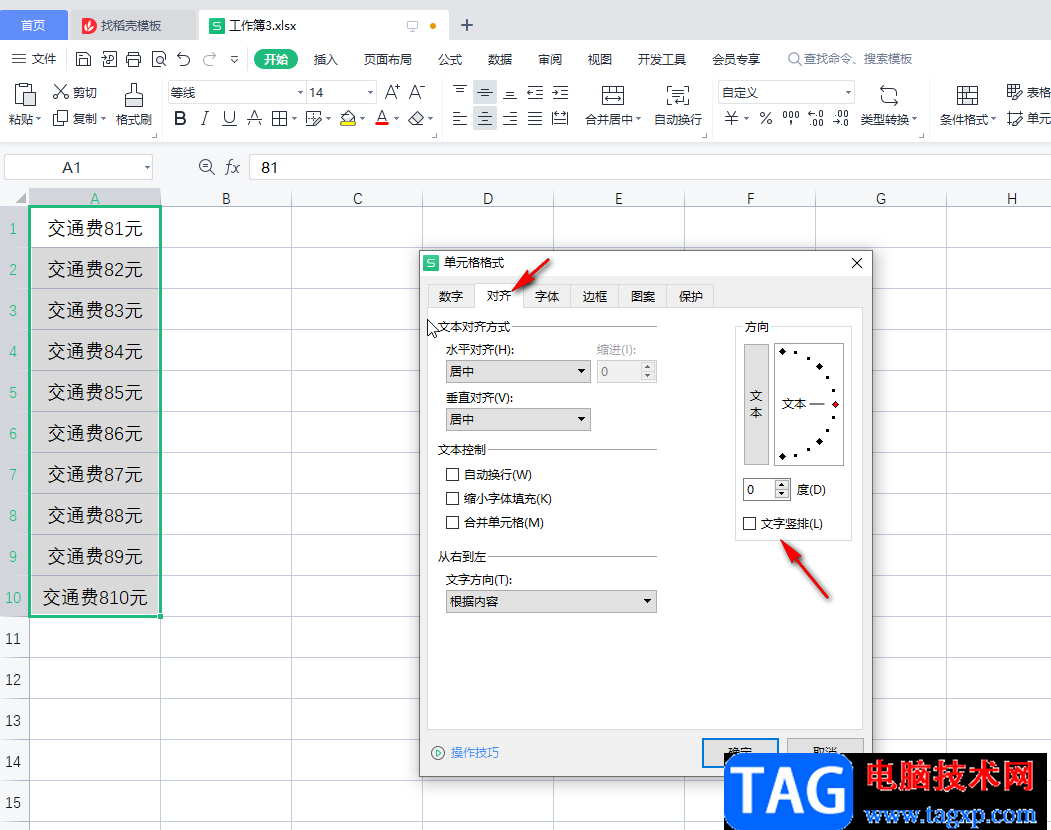Apply percent style format
Screen dimensions: 1051x830
(x=766, y=119)
